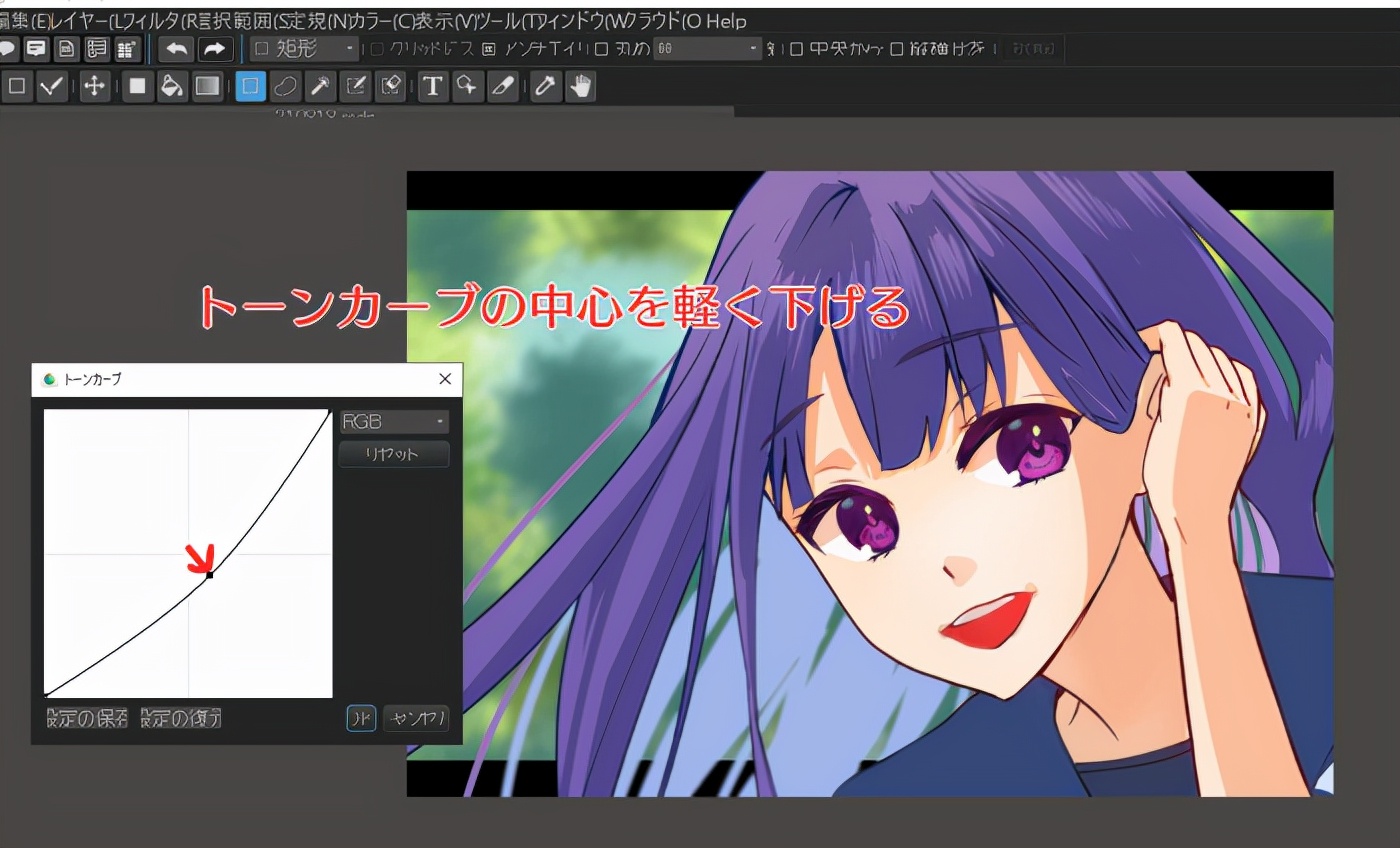
Task: Select the Move tool
Action: pos(94,87)
